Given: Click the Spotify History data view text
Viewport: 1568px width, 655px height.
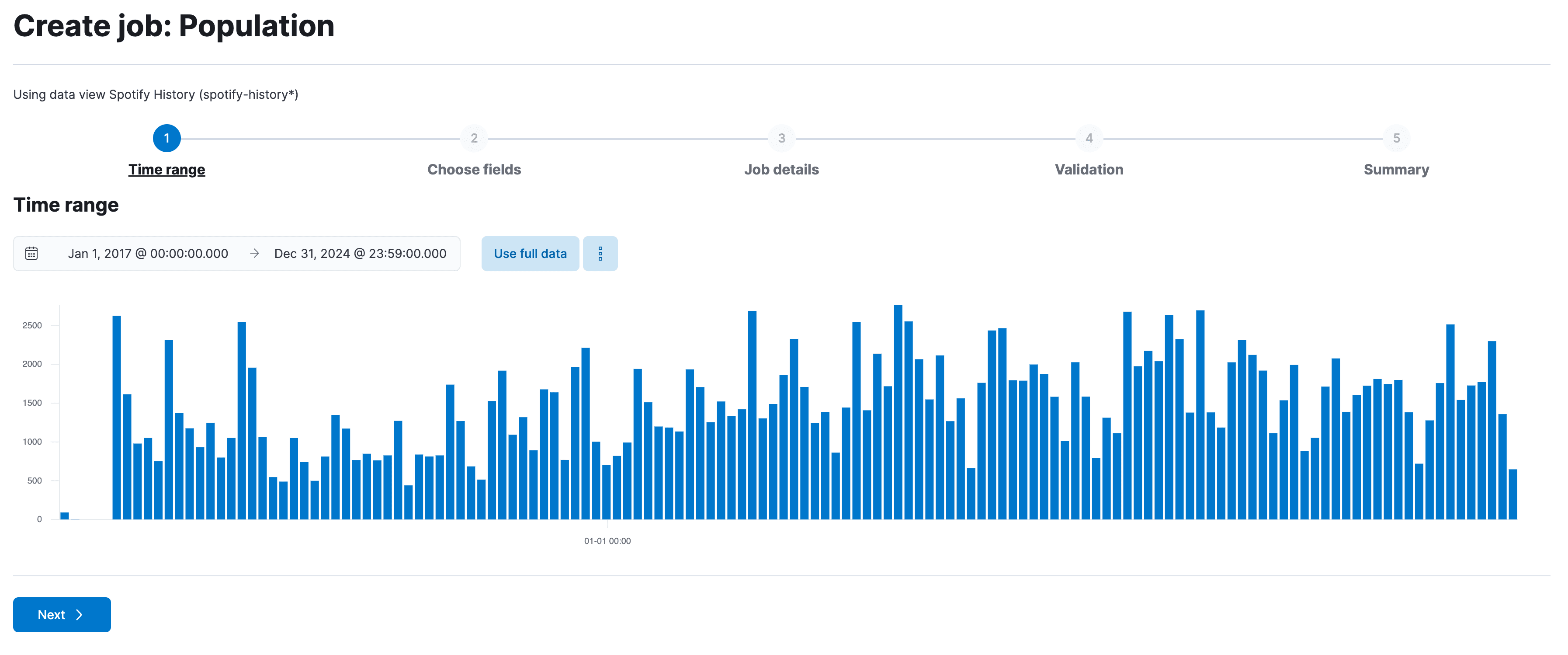Looking at the screenshot, I should tap(155, 94).
